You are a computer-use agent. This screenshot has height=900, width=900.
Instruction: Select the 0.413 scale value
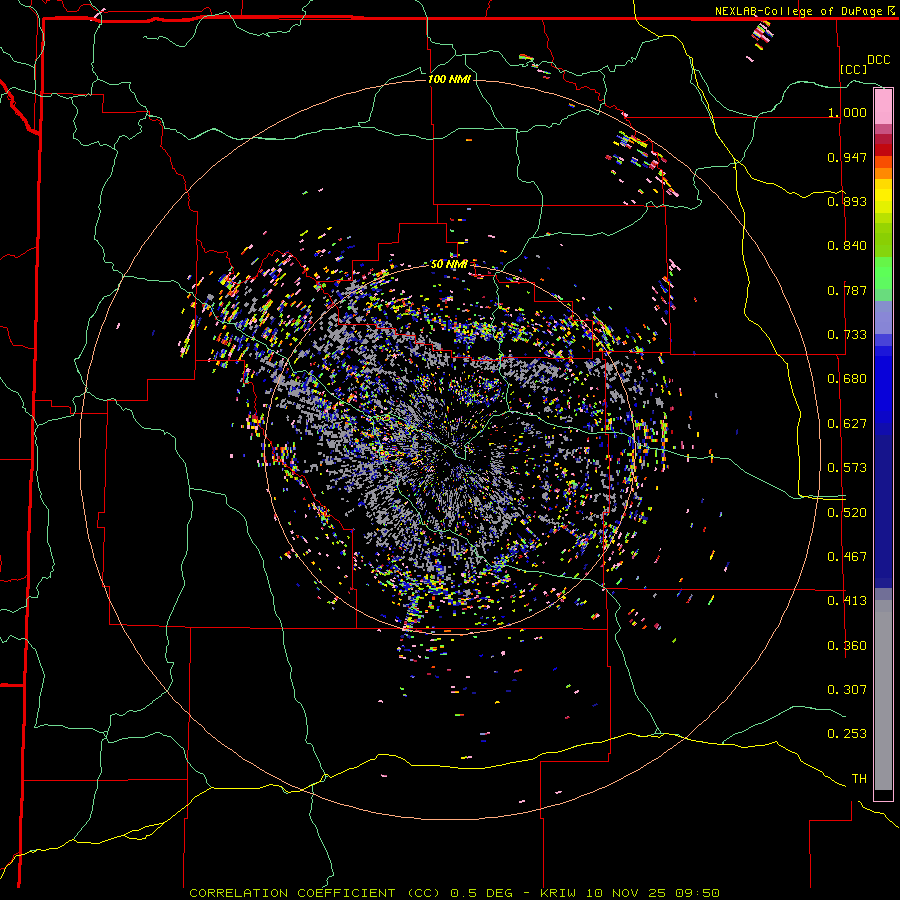pos(847,601)
